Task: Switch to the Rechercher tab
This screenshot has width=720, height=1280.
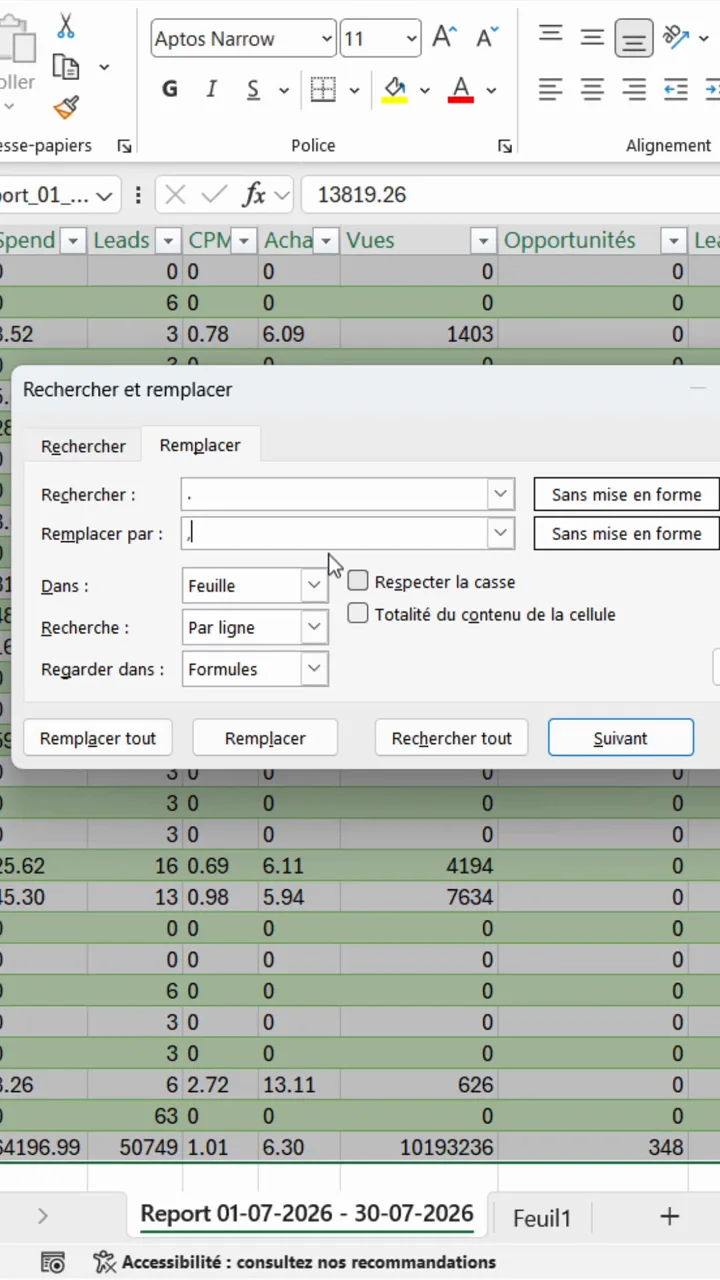Action: click(x=83, y=446)
